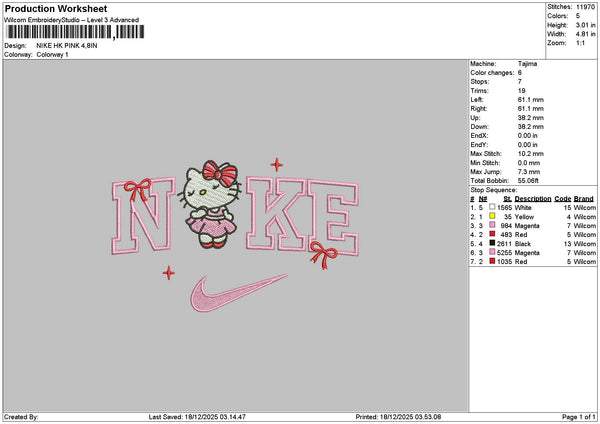The image size is (600, 424).
Task: Click the 'Last Saved: 18/12/2025 03.14.47' footer text
Action: [197, 417]
